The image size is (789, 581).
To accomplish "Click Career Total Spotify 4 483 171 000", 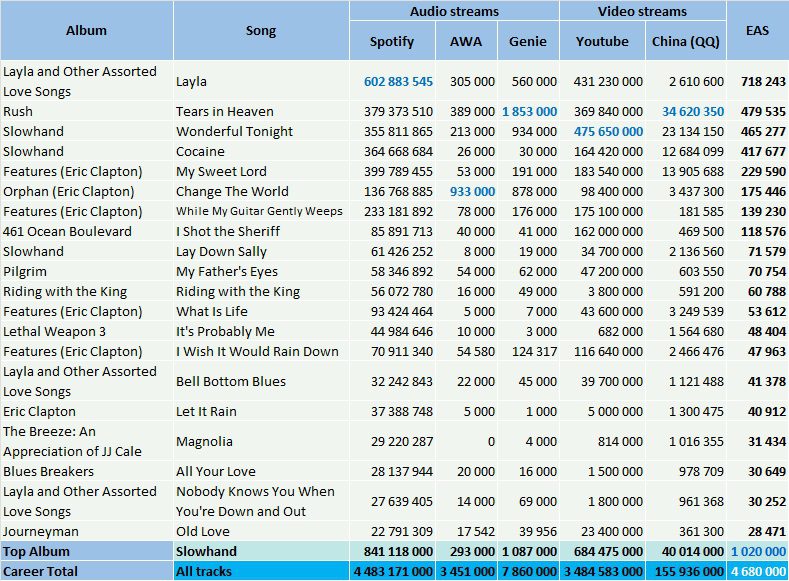I will [393, 571].
